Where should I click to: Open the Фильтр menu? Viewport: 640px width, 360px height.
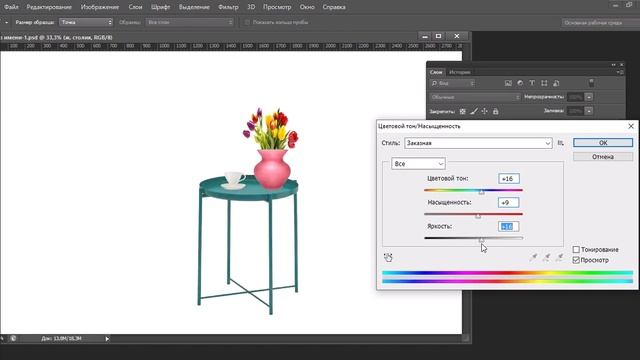click(228, 7)
